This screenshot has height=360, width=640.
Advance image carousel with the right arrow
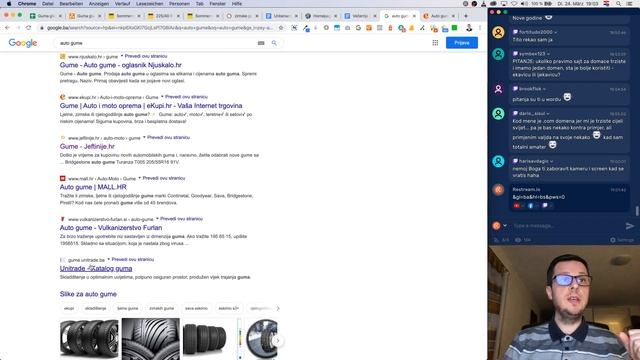pos(278,340)
